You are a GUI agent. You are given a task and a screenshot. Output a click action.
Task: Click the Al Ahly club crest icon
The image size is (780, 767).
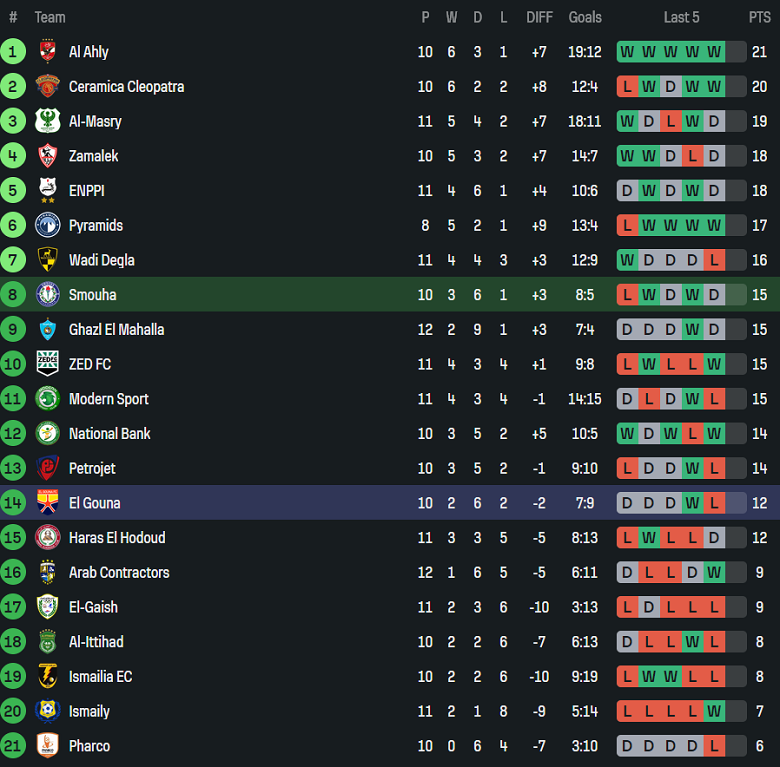tap(47, 52)
